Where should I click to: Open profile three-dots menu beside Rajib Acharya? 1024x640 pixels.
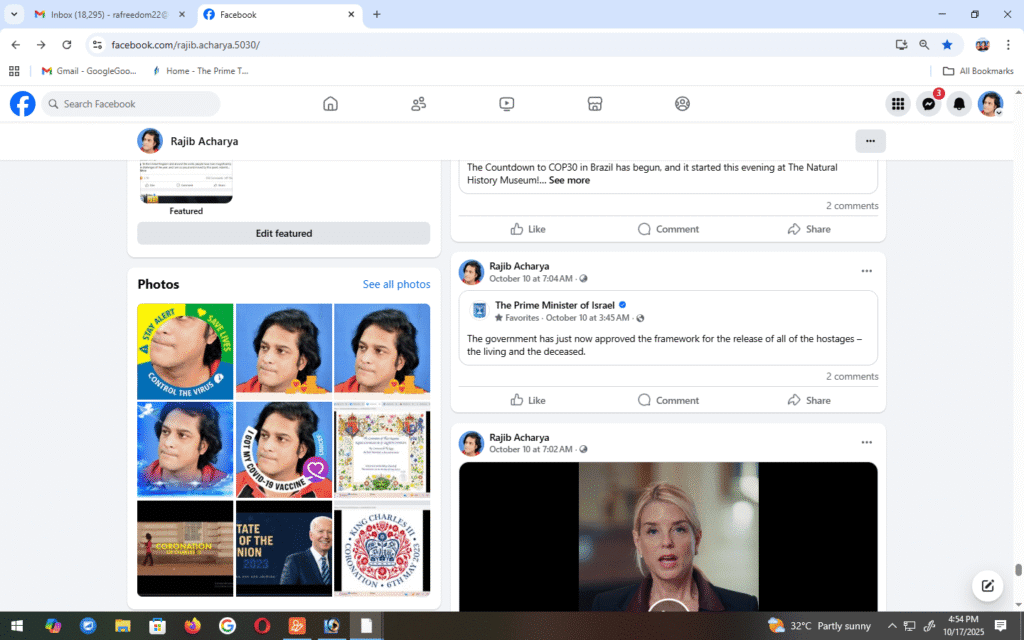(870, 141)
